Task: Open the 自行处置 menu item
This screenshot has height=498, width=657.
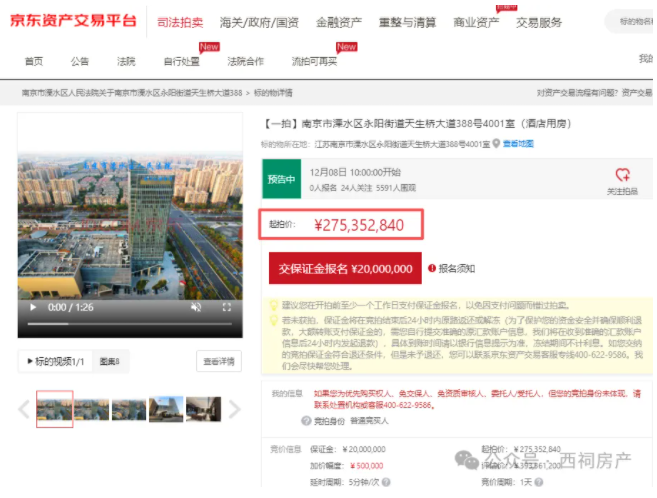Action: [181, 61]
